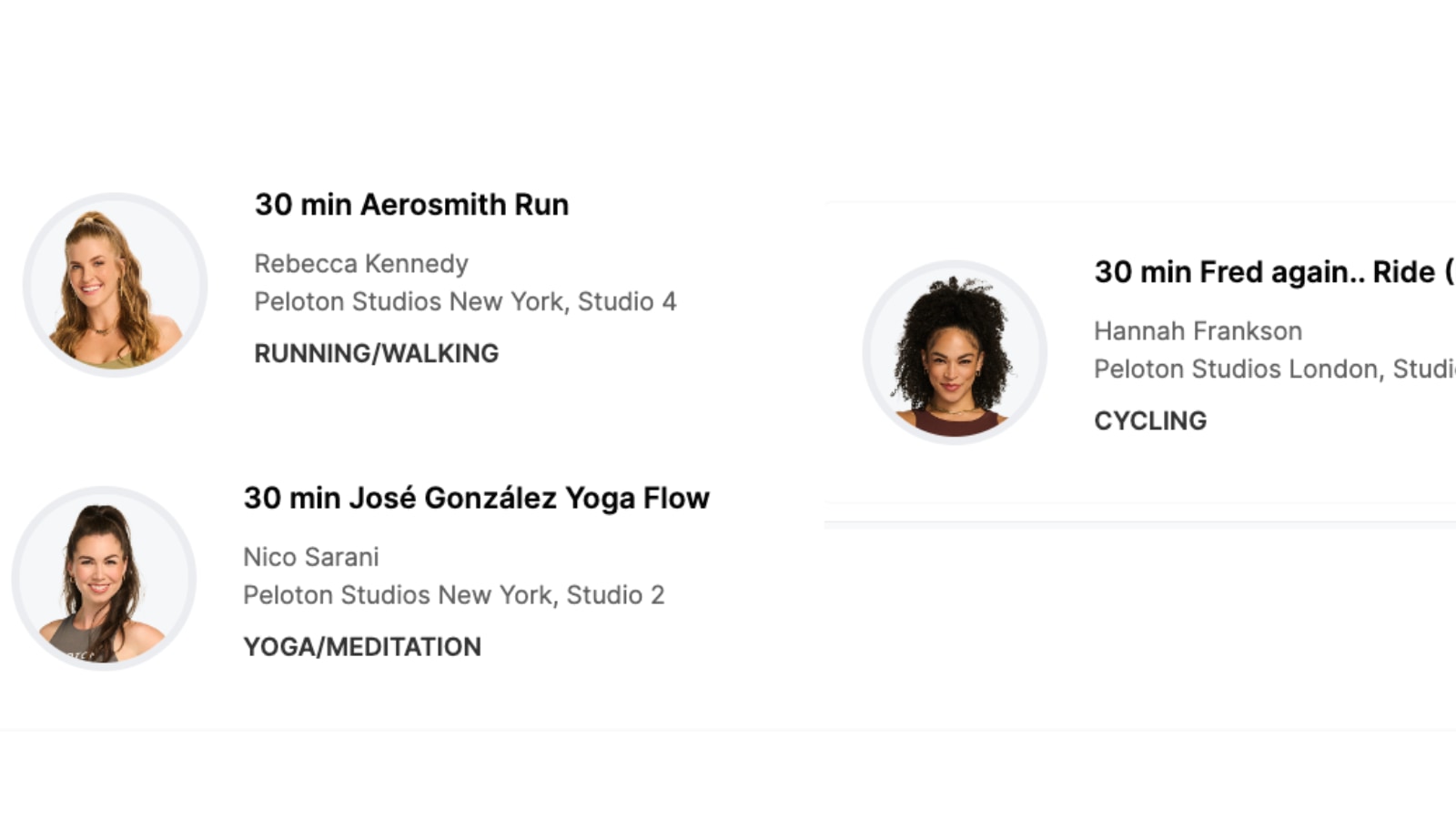Click the gray divider bar below the Cycling card
The image size is (1456, 819).
coord(1137,524)
